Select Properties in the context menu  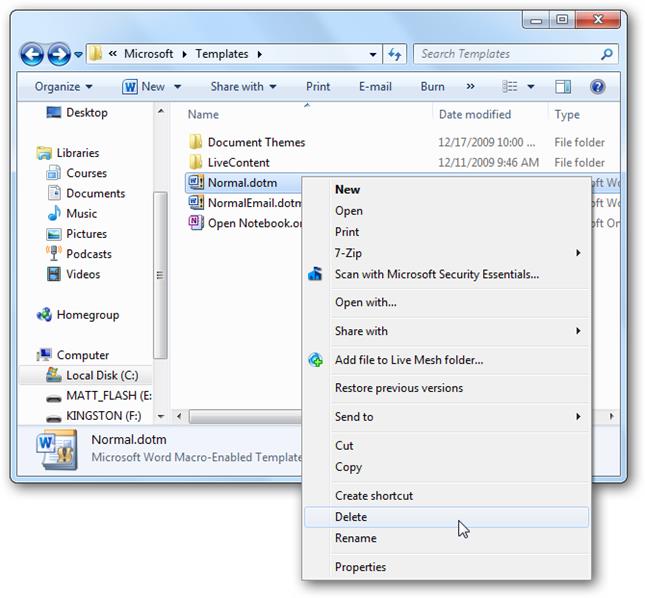pyautogui.click(x=446, y=567)
